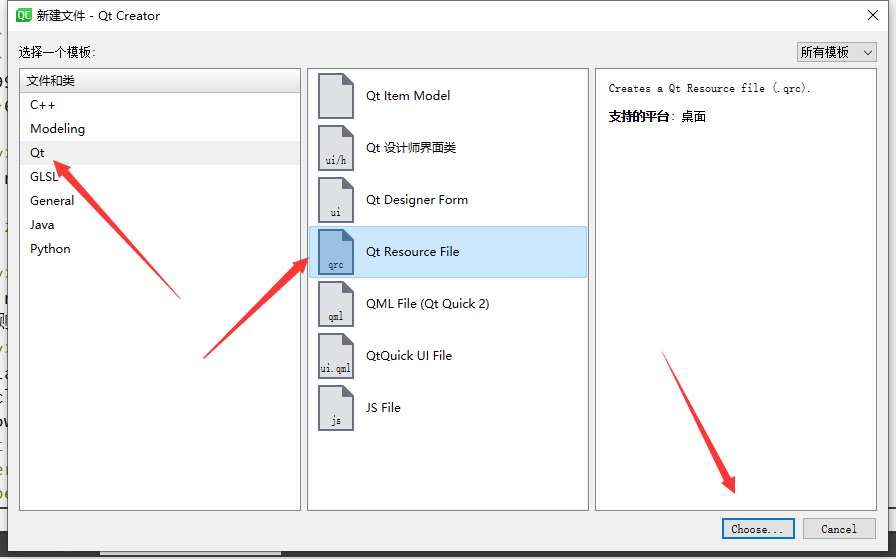Click the ui.qml file icon

(336, 356)
